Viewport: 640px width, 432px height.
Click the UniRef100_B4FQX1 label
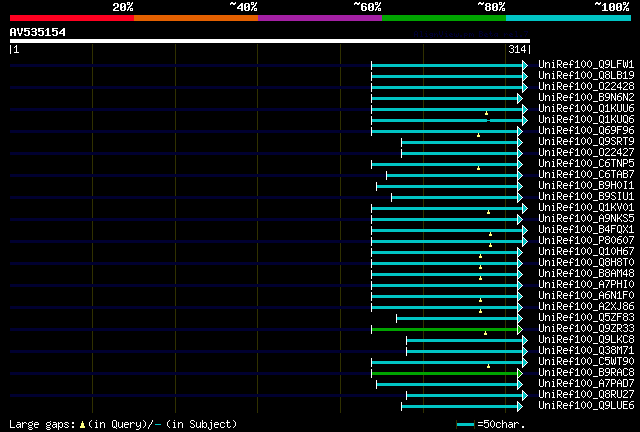tap(586, 229)
